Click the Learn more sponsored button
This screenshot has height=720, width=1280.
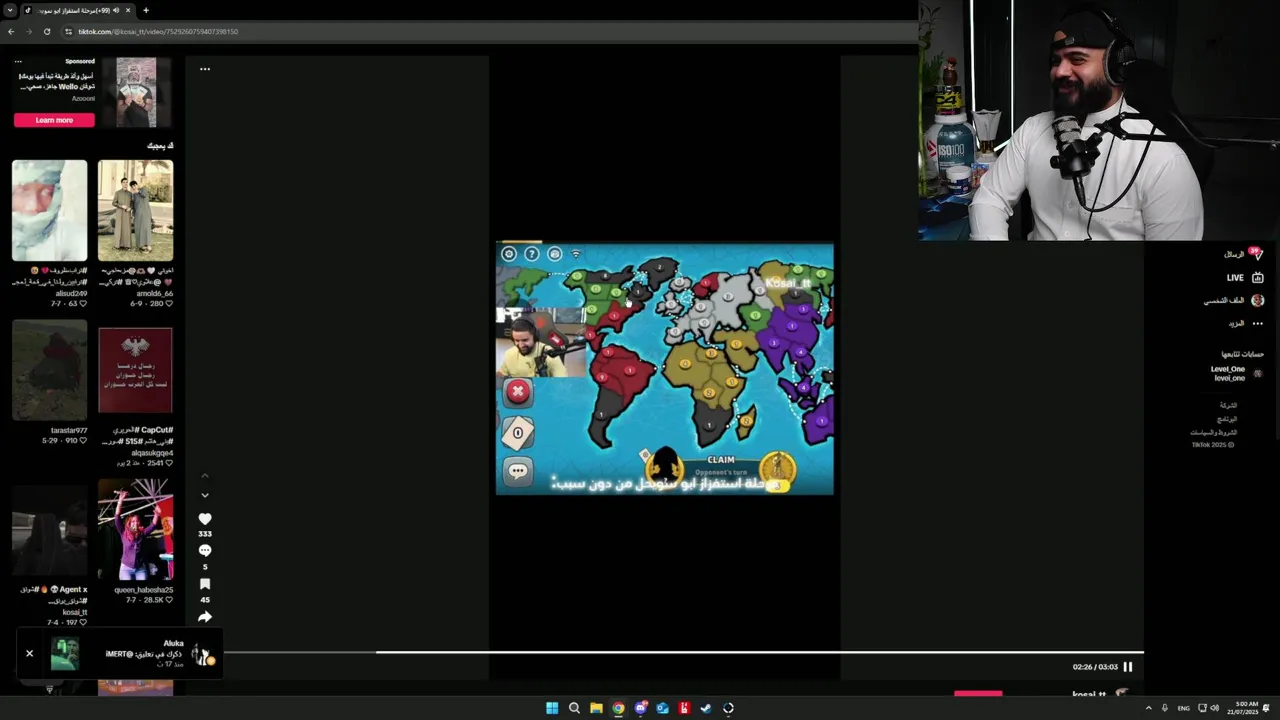pyautogui.click(x=54, y=120)
